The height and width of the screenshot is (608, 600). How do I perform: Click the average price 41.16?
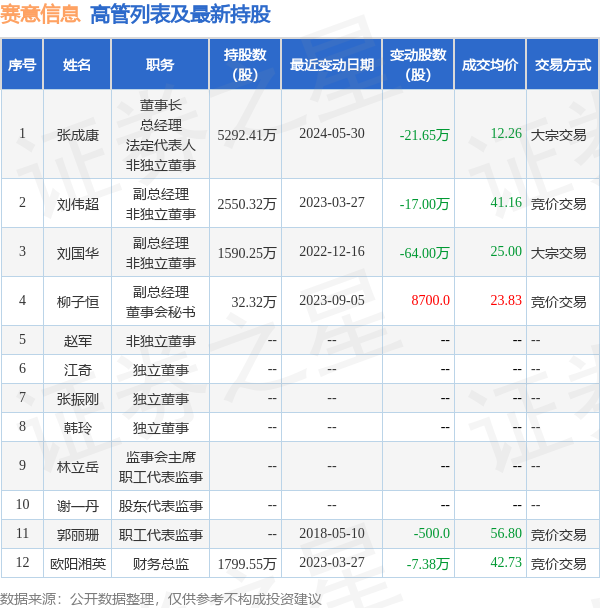pyautogui.click(x=506, y=202)
